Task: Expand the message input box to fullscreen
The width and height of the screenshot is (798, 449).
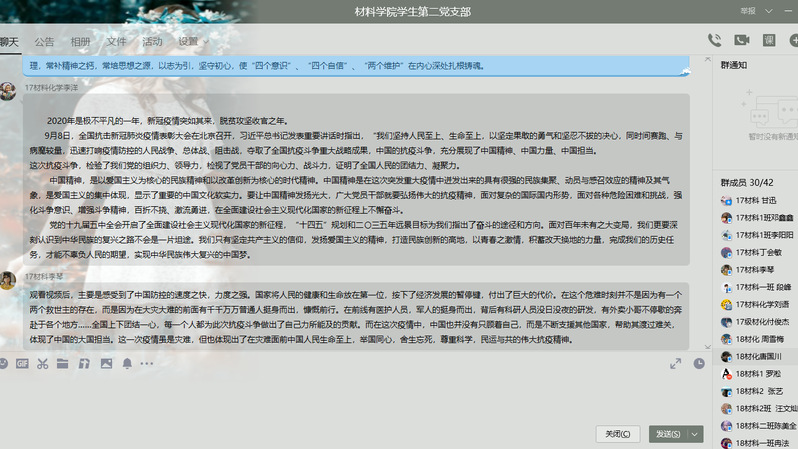Action: pos(677,363)
